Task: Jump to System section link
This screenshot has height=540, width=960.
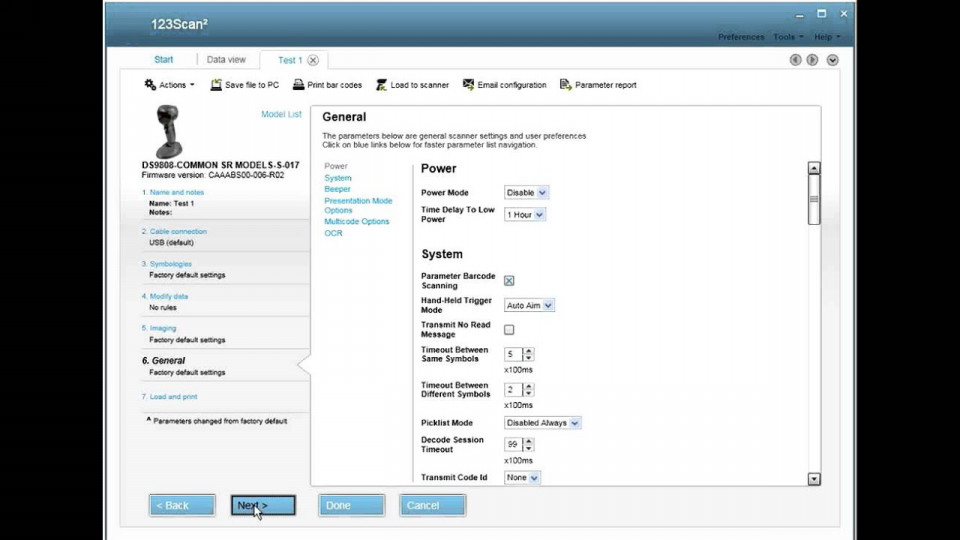Action: pyautogui.click(x=338, y=178)
